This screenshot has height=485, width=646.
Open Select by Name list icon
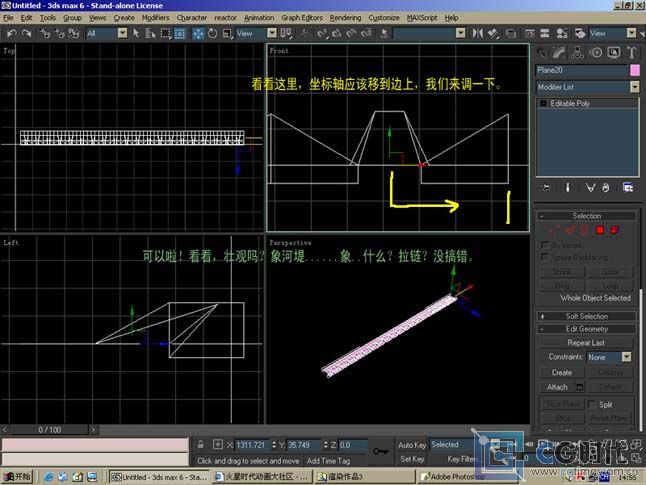pyautogui.click(x=150, y=33)
